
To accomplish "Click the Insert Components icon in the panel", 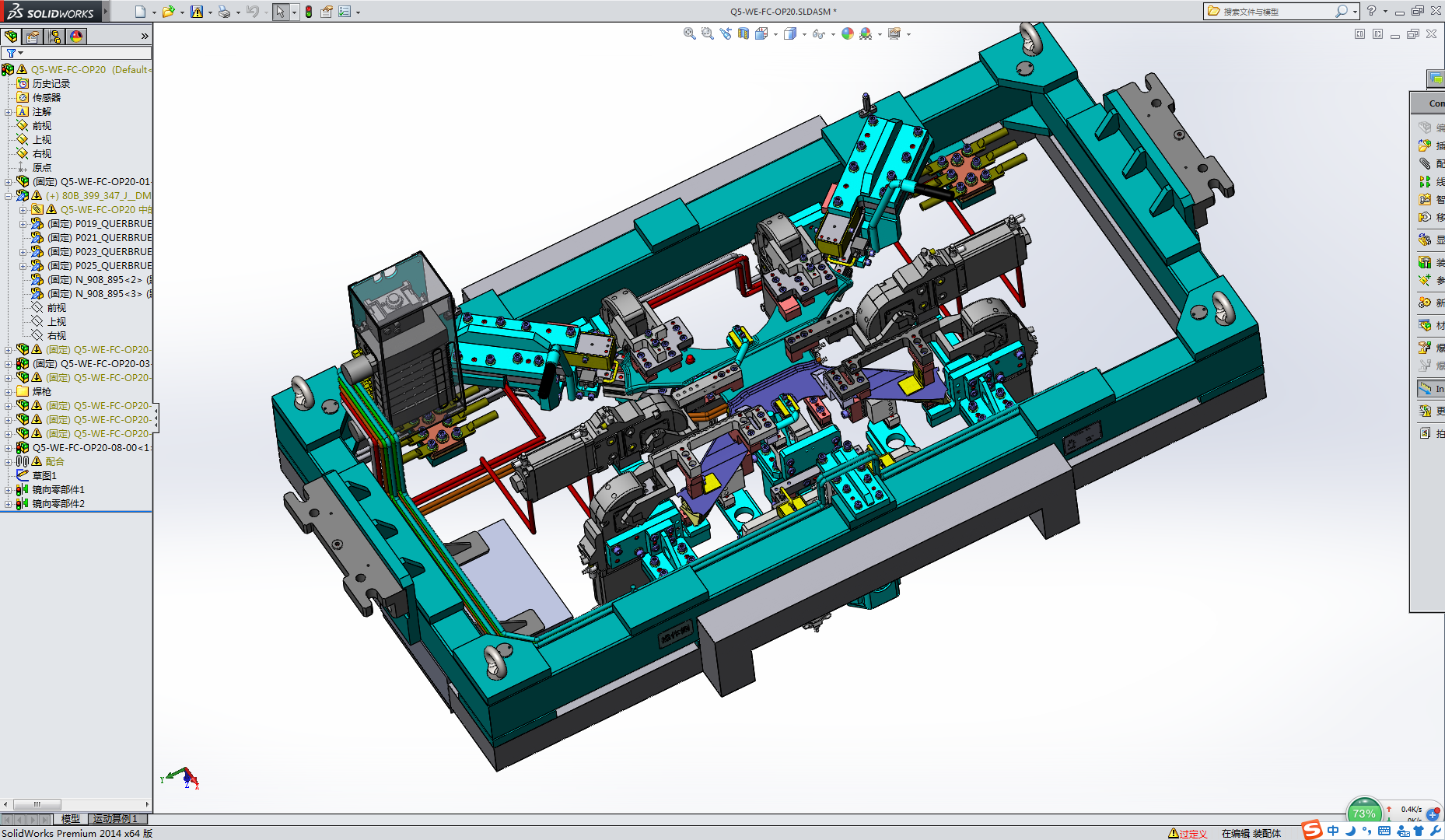I will (1425, 145).
